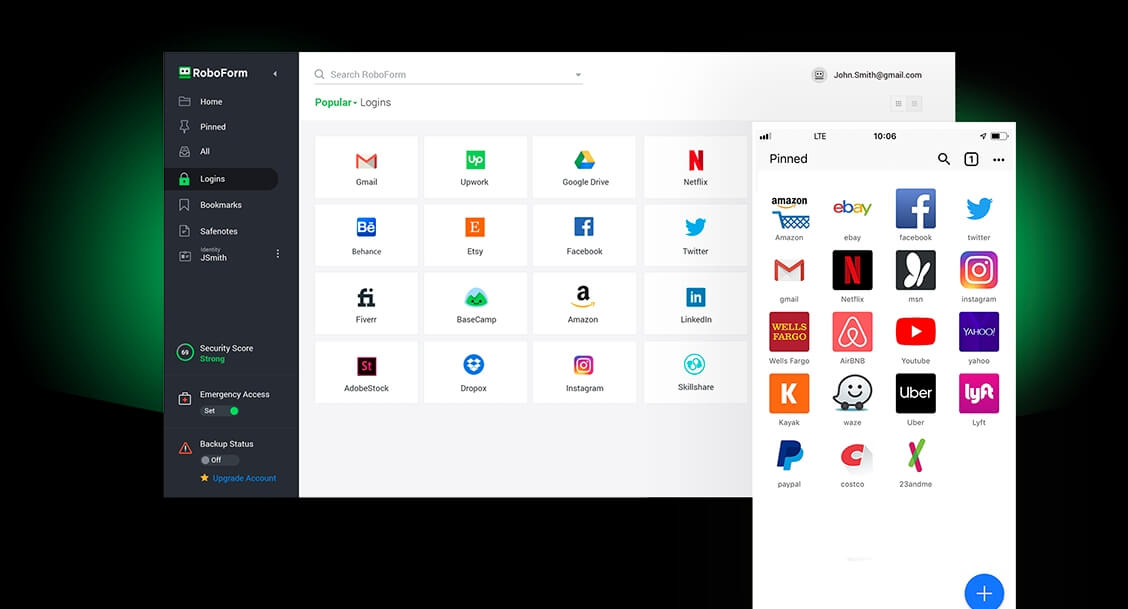
Task: Open the JSmith identity options menu
Action: click(x=278, y=254)
